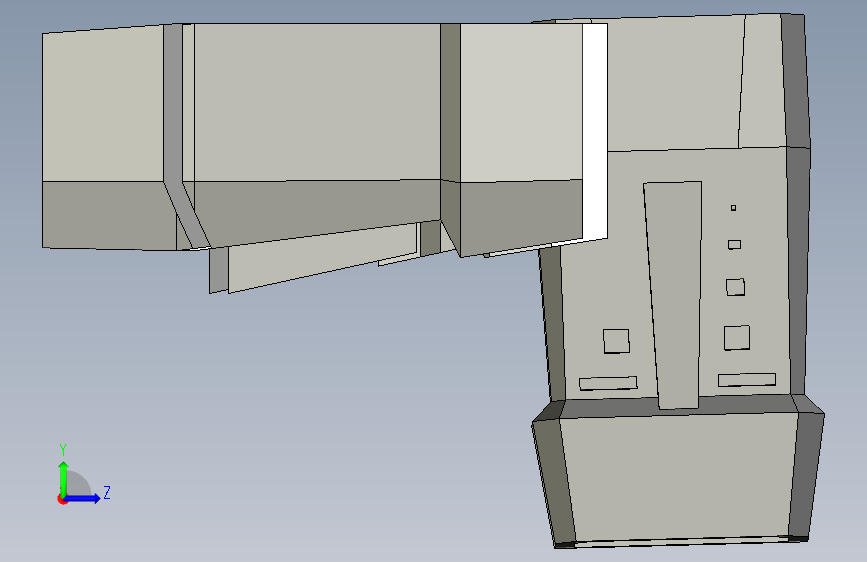Screen dimensions: 867x562
Task: Click the red origin dot of the axis triad
Action: click(x=61, y=499)
